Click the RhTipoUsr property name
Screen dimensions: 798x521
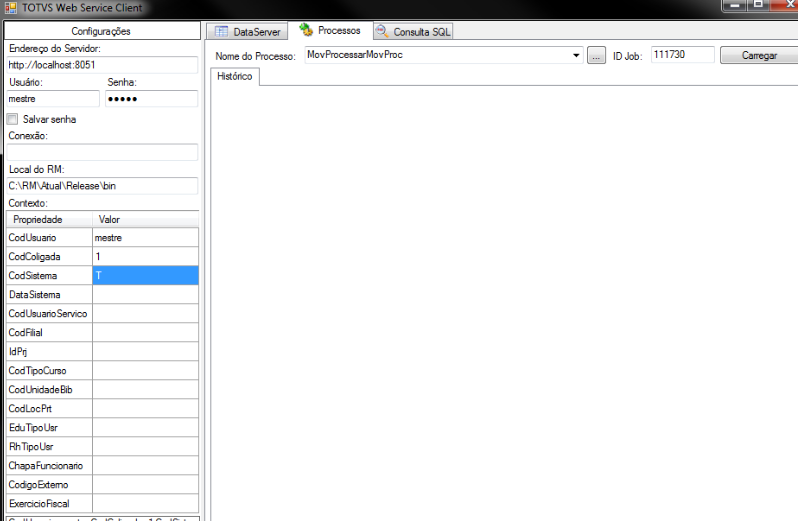click(x=31, y=446)
